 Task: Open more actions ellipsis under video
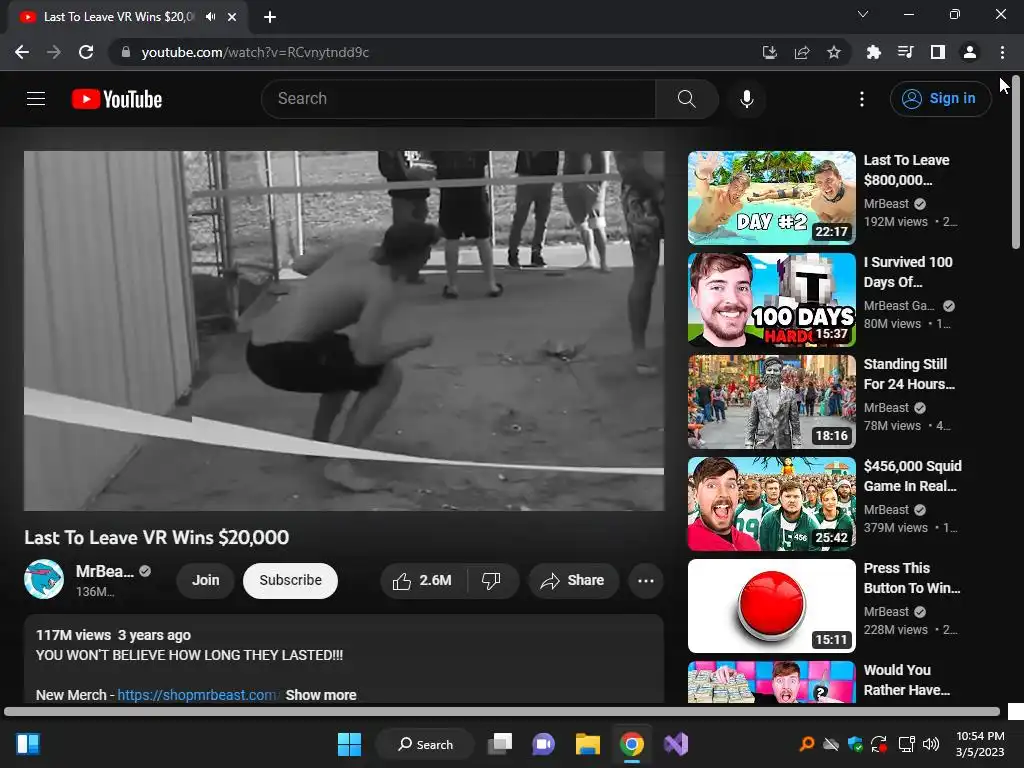[646, 581]
